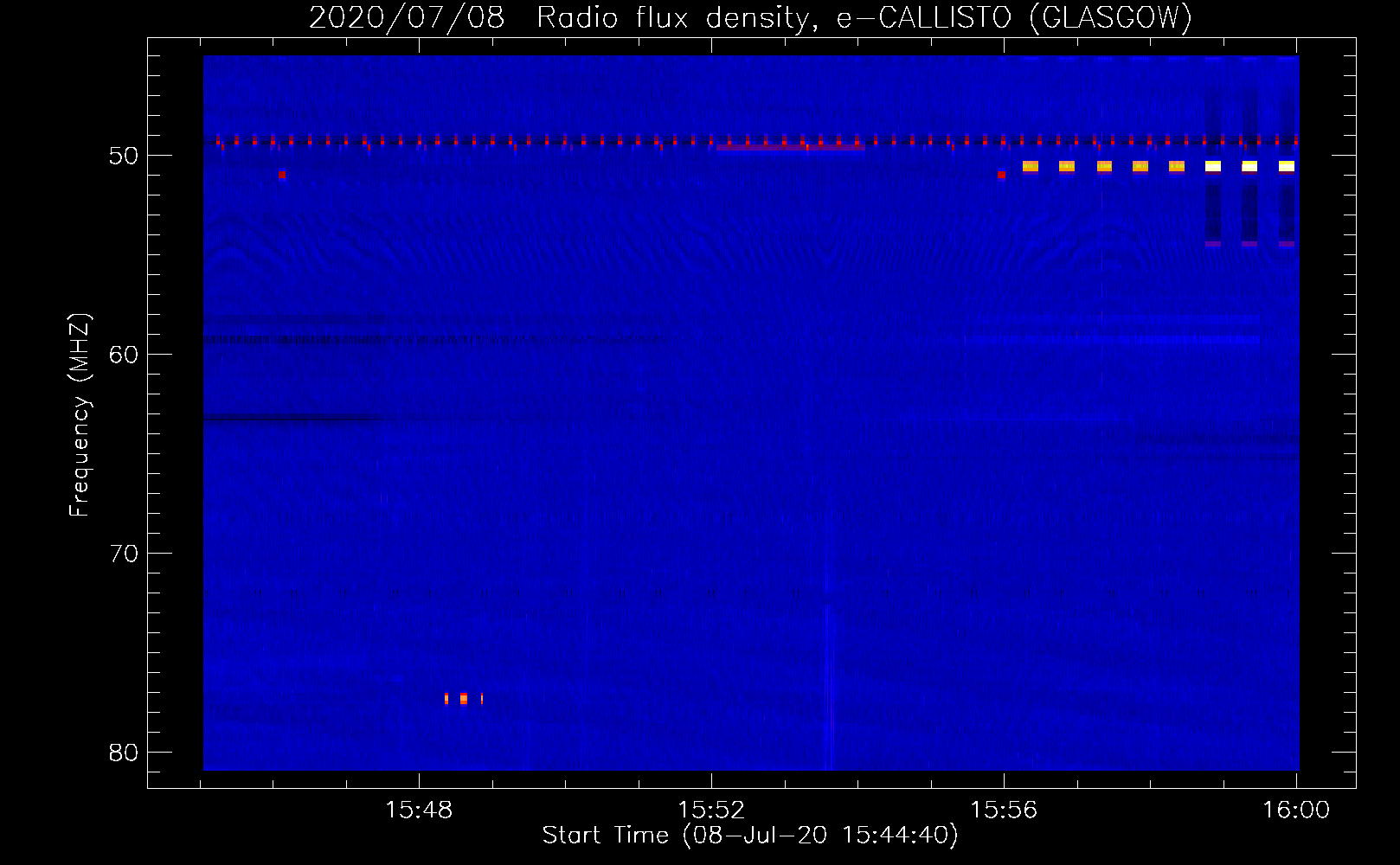Image resolution: width=1400 pixels, height=865 pixels.
Task: Click the '2020/07/08' date in the title
Action: click(x=407, y=17)
